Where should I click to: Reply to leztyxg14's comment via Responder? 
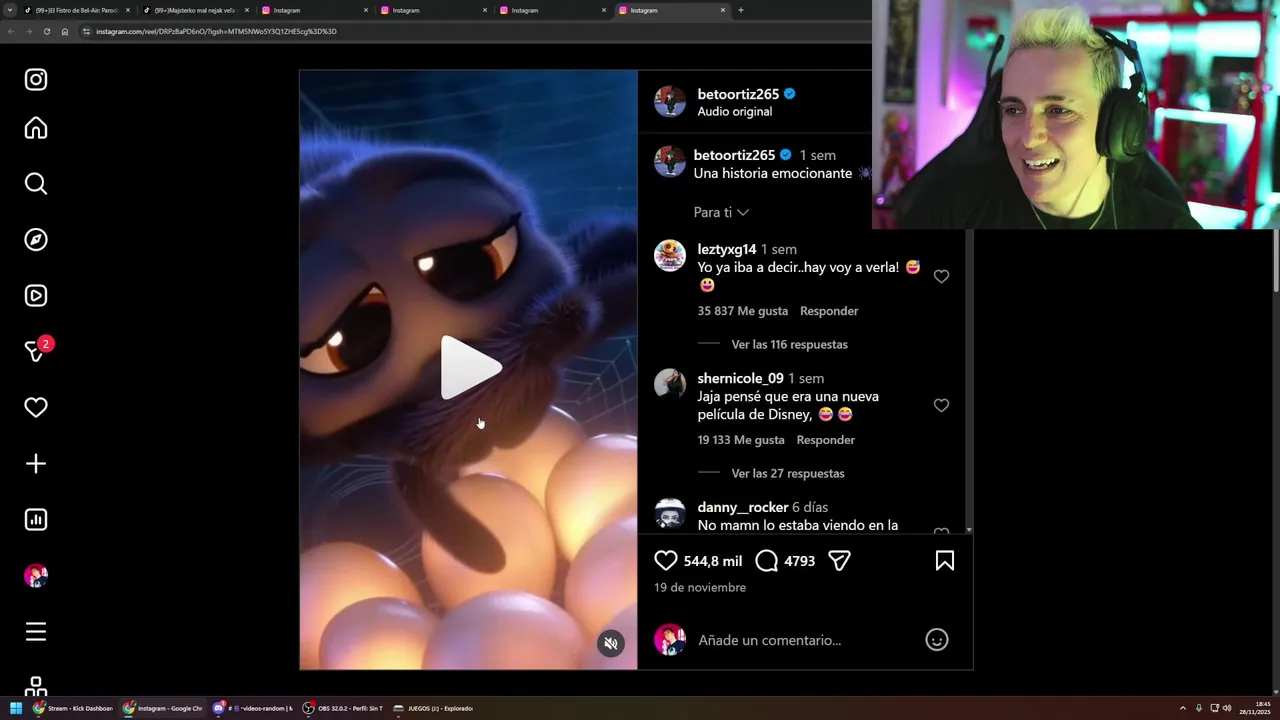[x=829, y=311]
